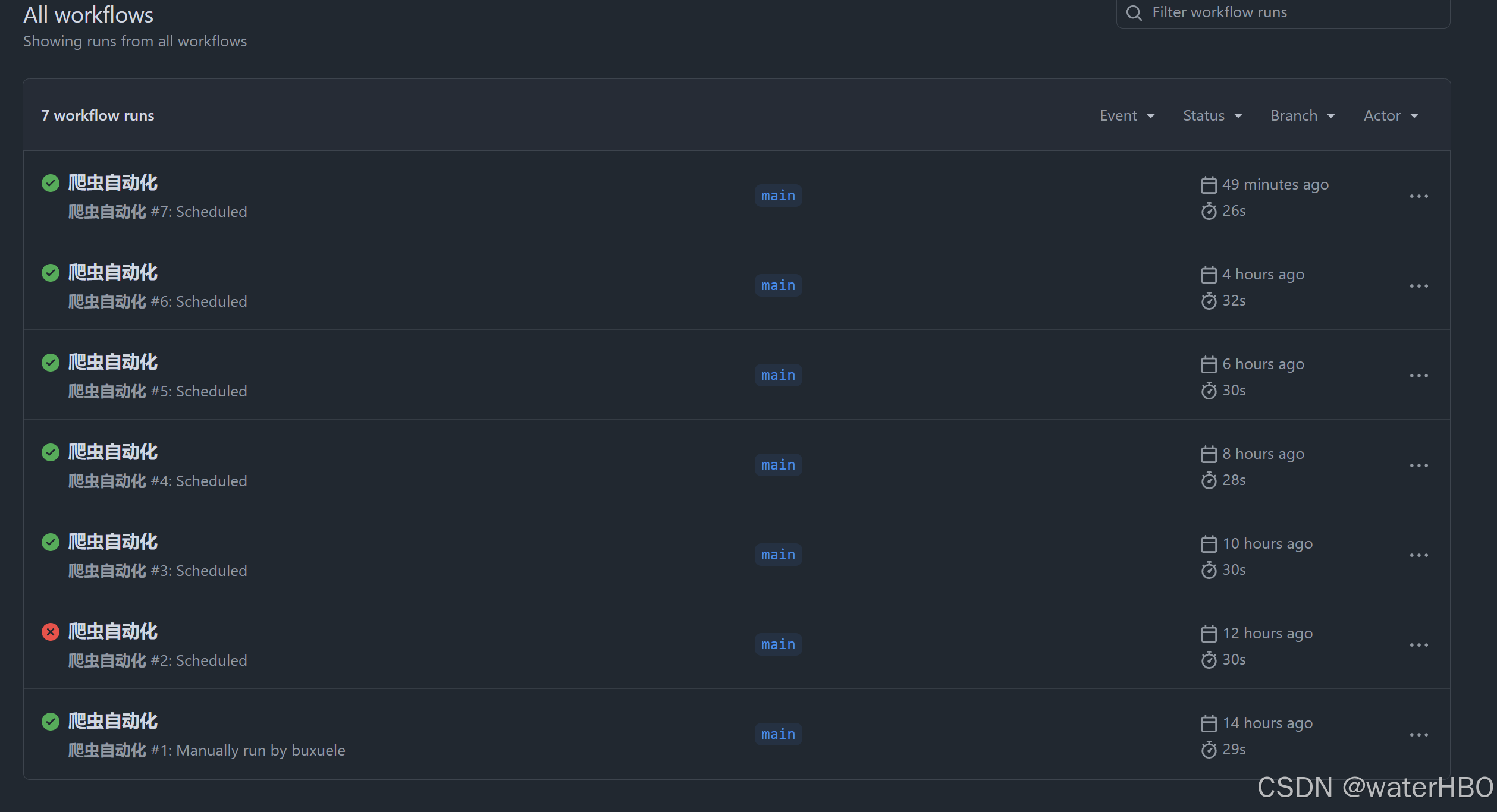Open the three-dot menu for run #7
Image resolution: width=1497 pixels, height=812 pixels.
click(x=1418, y=196)
